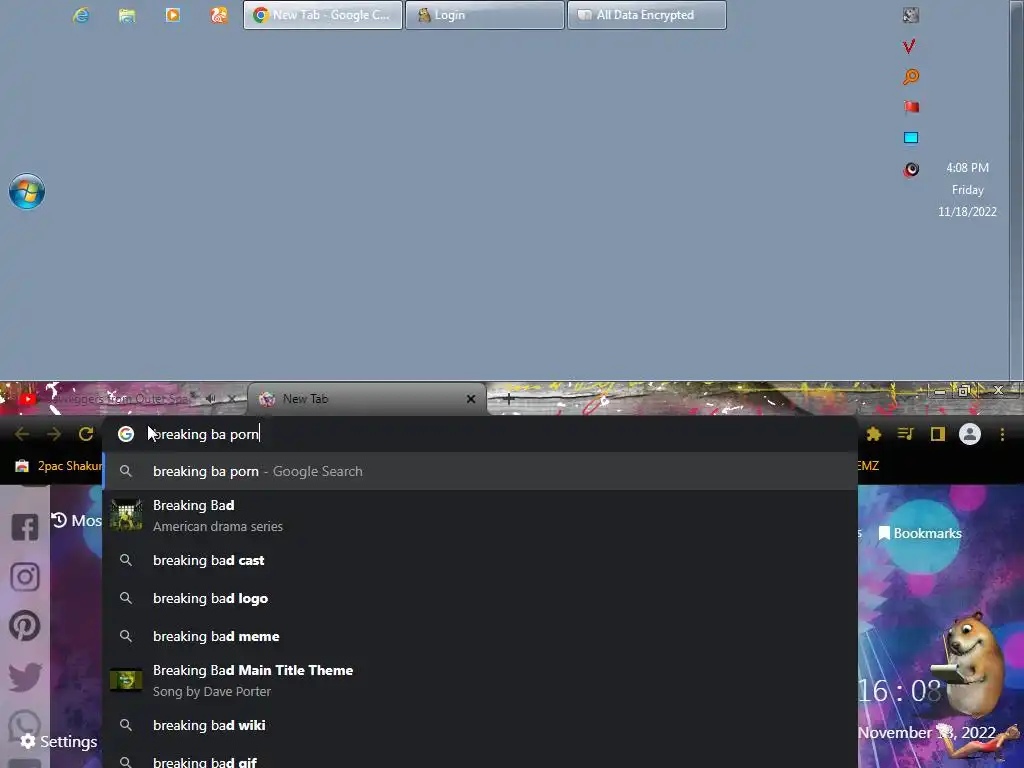Open the Chrome extensions puzzle icon

pos(873,434)
